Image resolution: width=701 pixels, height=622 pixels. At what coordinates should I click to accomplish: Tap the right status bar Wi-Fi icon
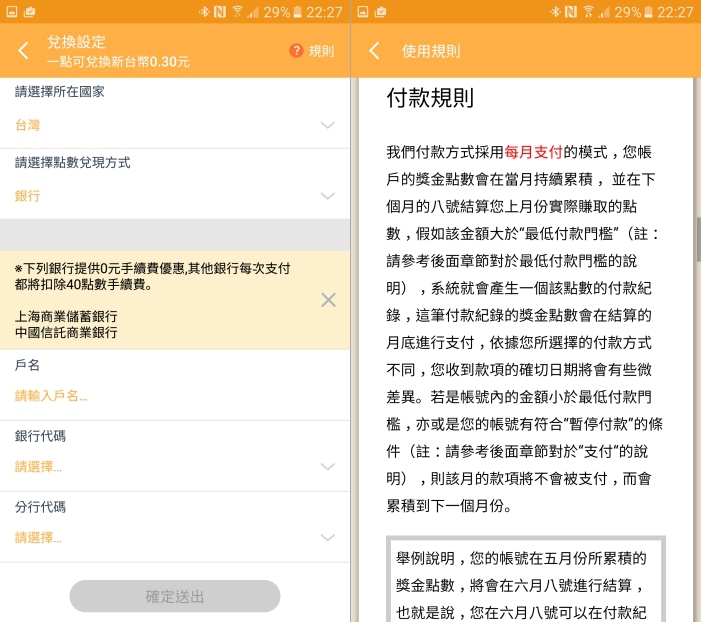[x=588, y=12]
